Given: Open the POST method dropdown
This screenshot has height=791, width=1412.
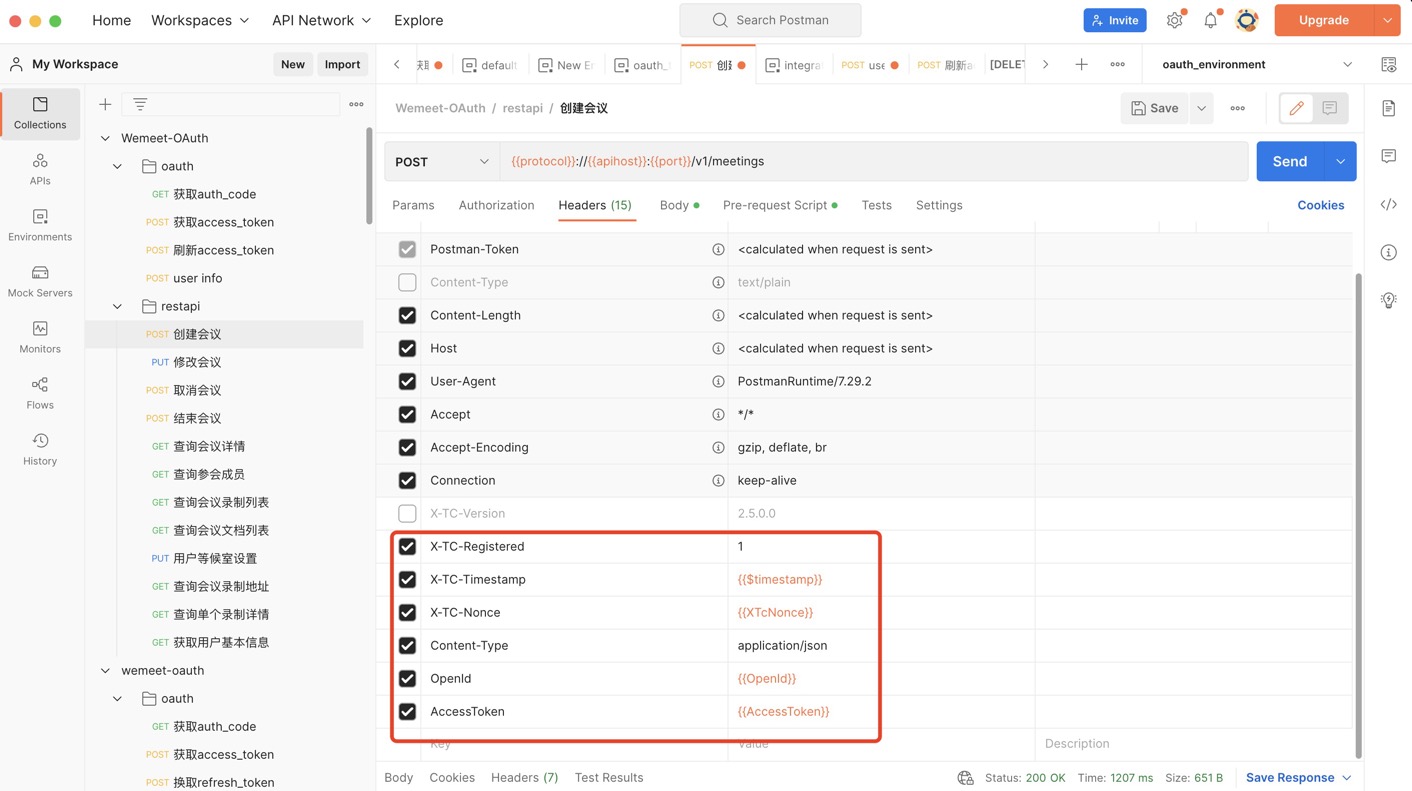Looking at the screenshot, I should pyautogui.click(x=442, y=161).
